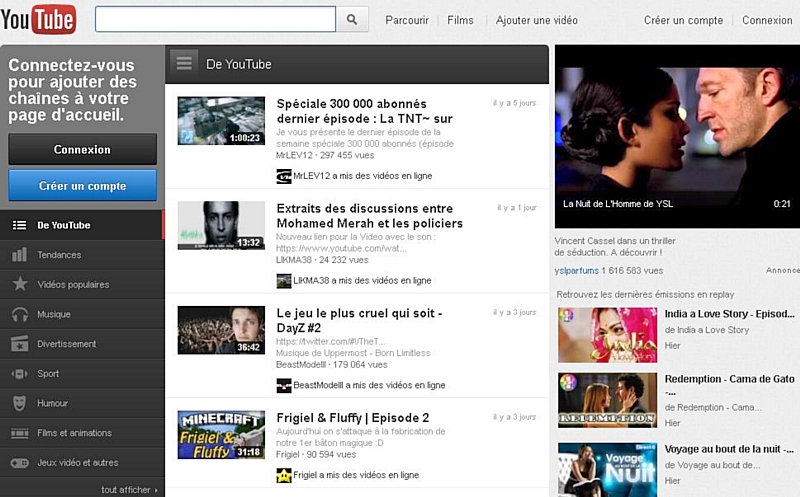Click Frigiel a mis des vidéos en ligne
This screenshot has height=497, width=800.
(356, 475)
